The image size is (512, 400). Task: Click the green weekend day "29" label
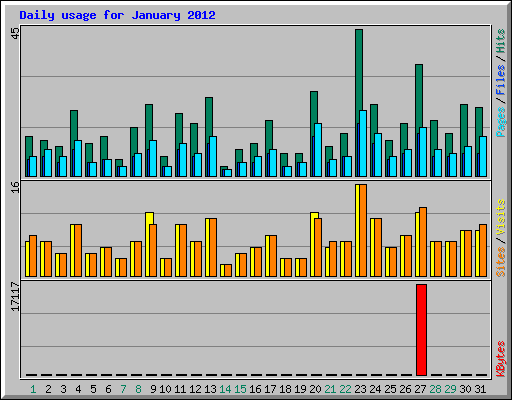[450, 389]
